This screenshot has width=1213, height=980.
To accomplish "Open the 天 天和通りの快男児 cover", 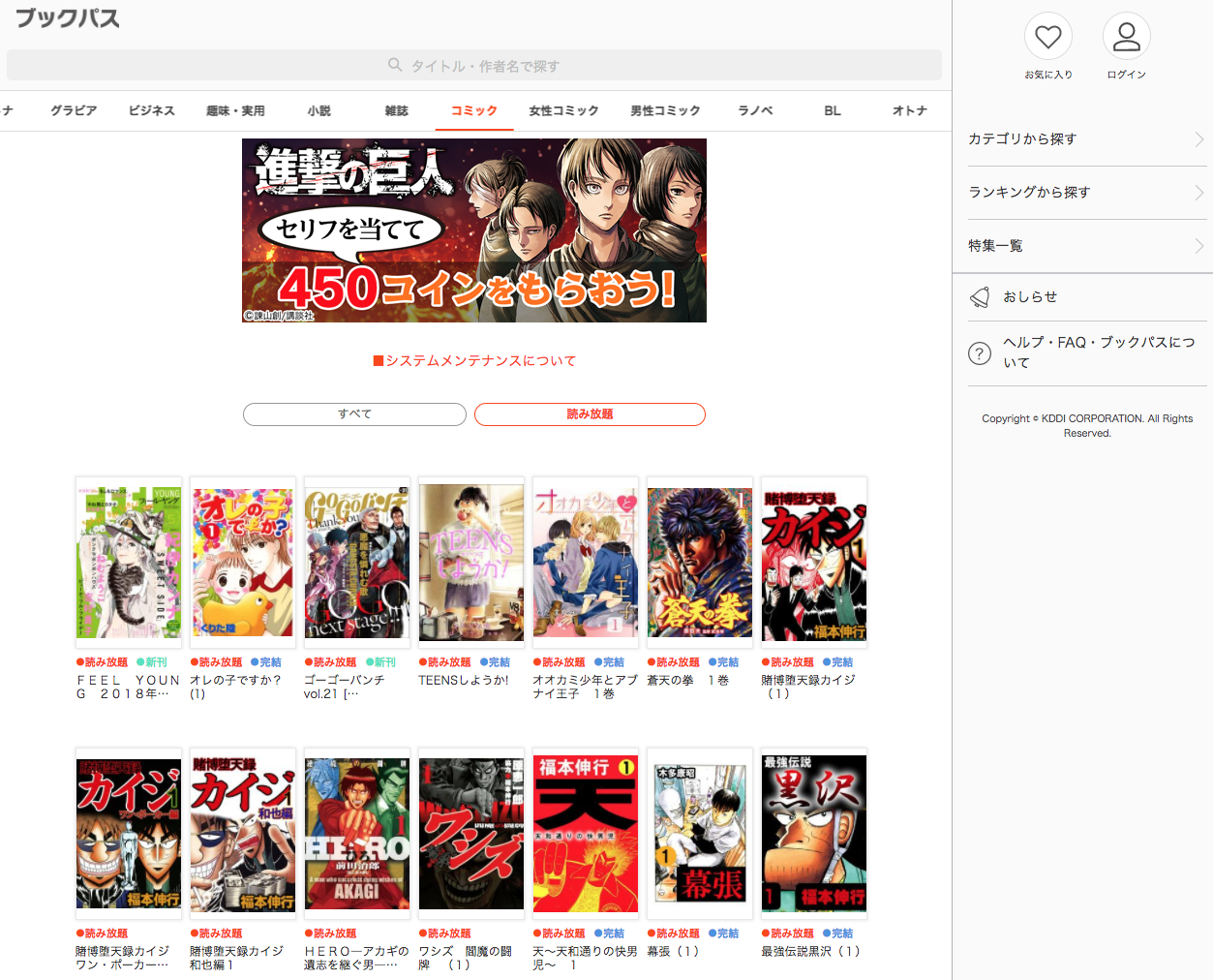I will point(586,833).
